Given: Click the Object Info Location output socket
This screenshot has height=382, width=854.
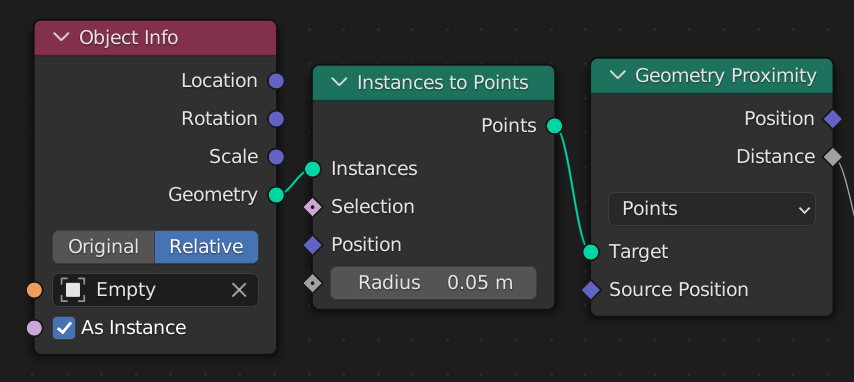Looking at the screenshot, I should coord(277,81).
